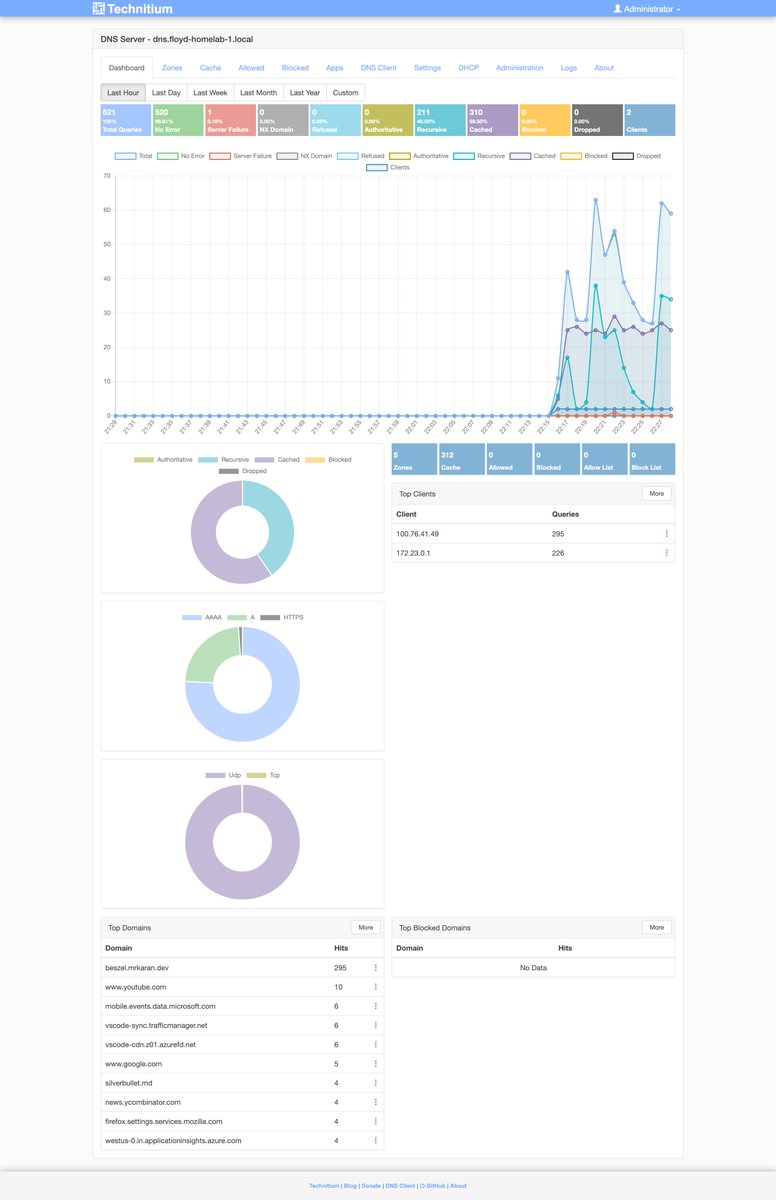Click the Block List count tile
The height and width of the screenshot is (1200, 776).
(x=652, y=459)
